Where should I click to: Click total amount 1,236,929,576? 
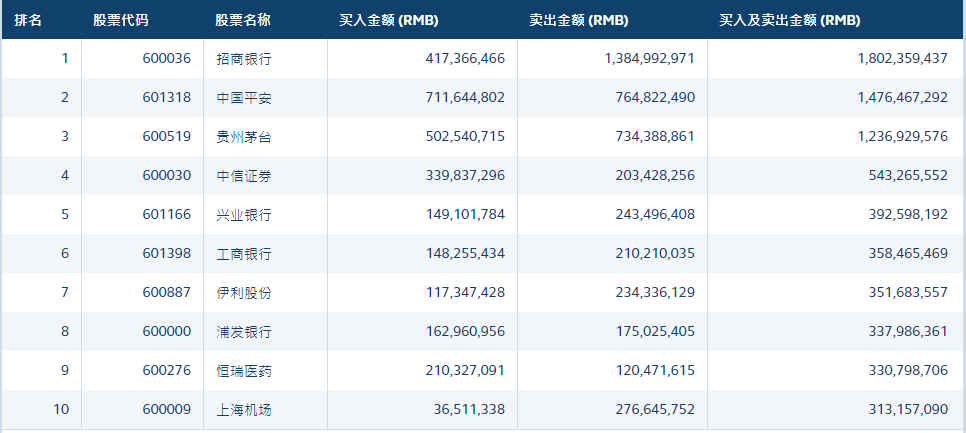[903, 136]
